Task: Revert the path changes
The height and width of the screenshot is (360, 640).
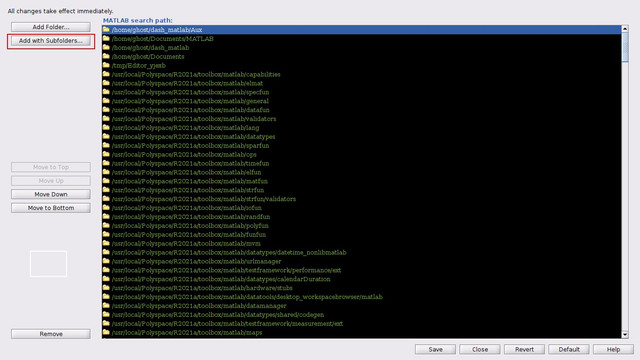Action: 524,349
